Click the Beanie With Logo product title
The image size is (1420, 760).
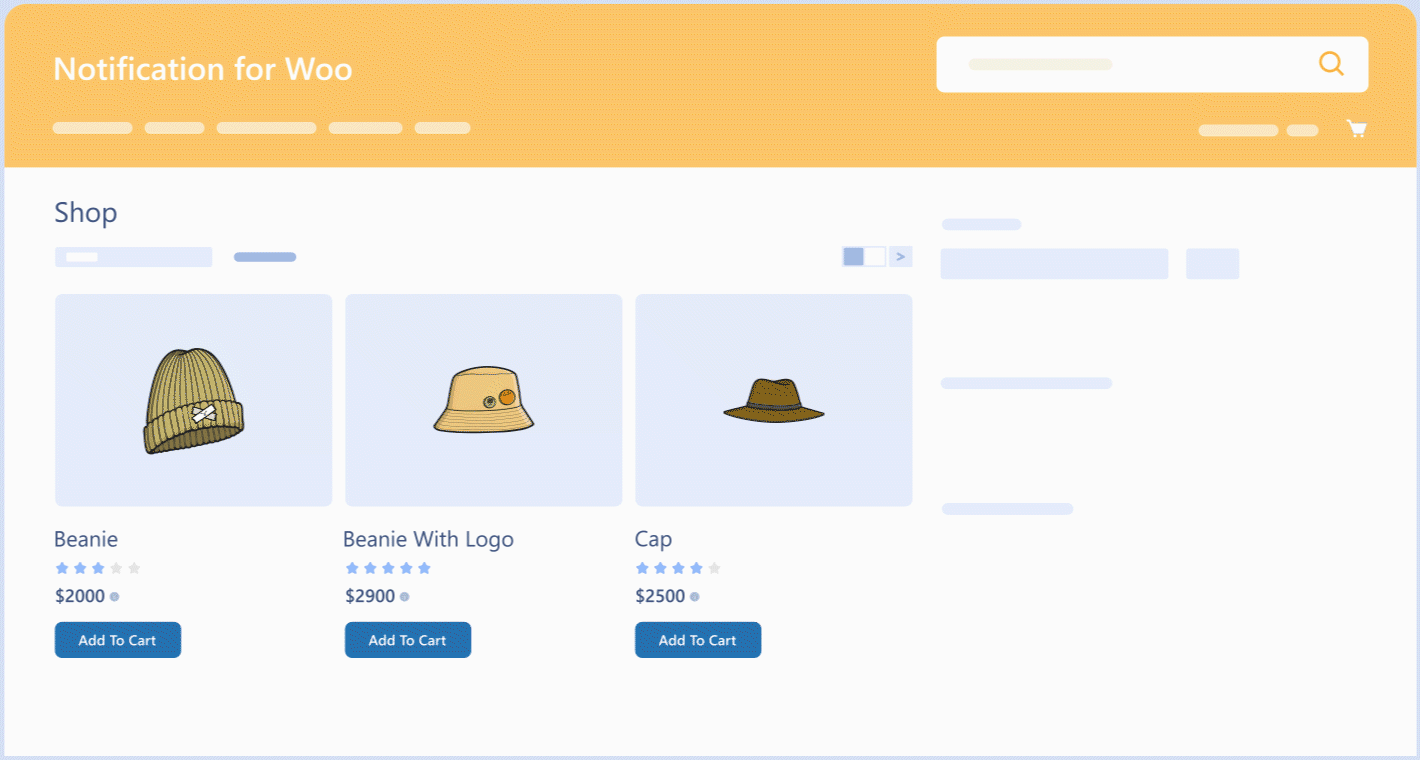tap(428, 540)
